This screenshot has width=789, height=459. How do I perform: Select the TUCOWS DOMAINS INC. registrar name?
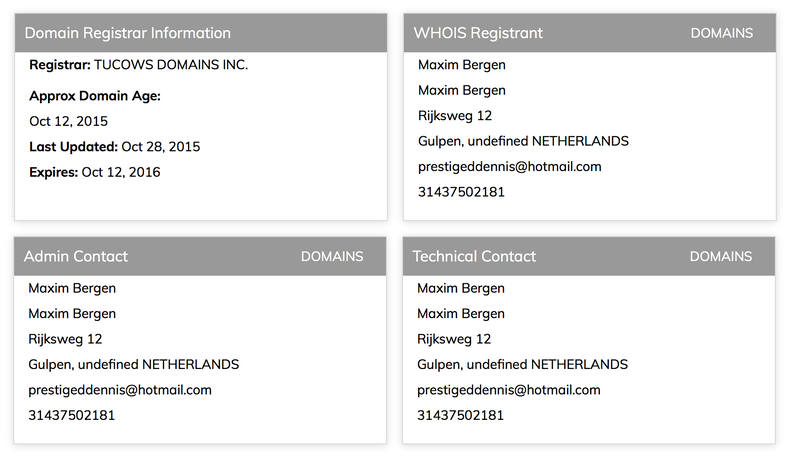(171, 65)
